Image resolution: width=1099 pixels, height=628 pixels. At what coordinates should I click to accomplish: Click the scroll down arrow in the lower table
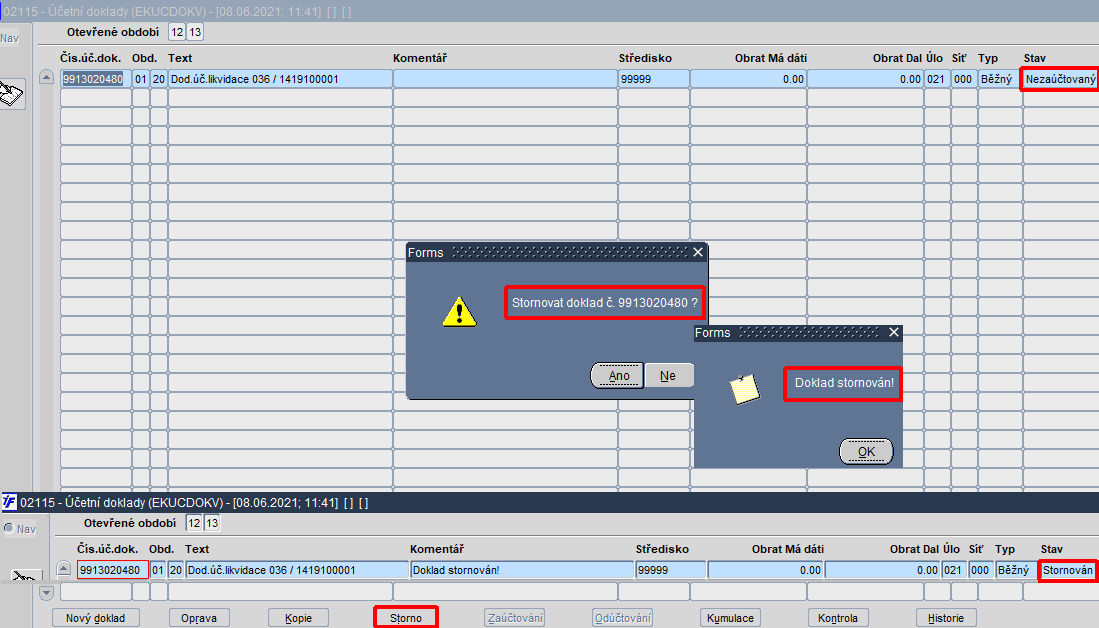(46, 592)
